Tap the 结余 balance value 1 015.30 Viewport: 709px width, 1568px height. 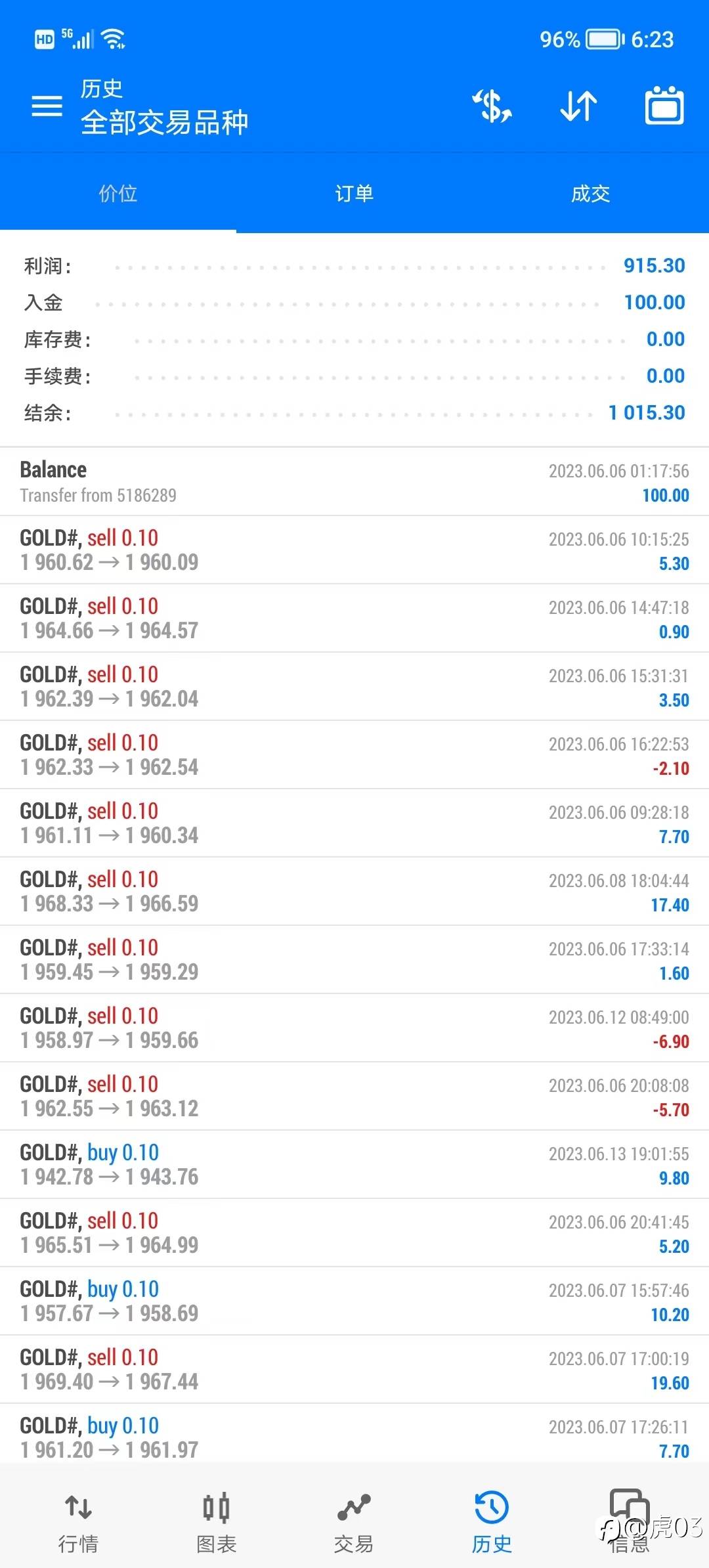tap(647, 413)
